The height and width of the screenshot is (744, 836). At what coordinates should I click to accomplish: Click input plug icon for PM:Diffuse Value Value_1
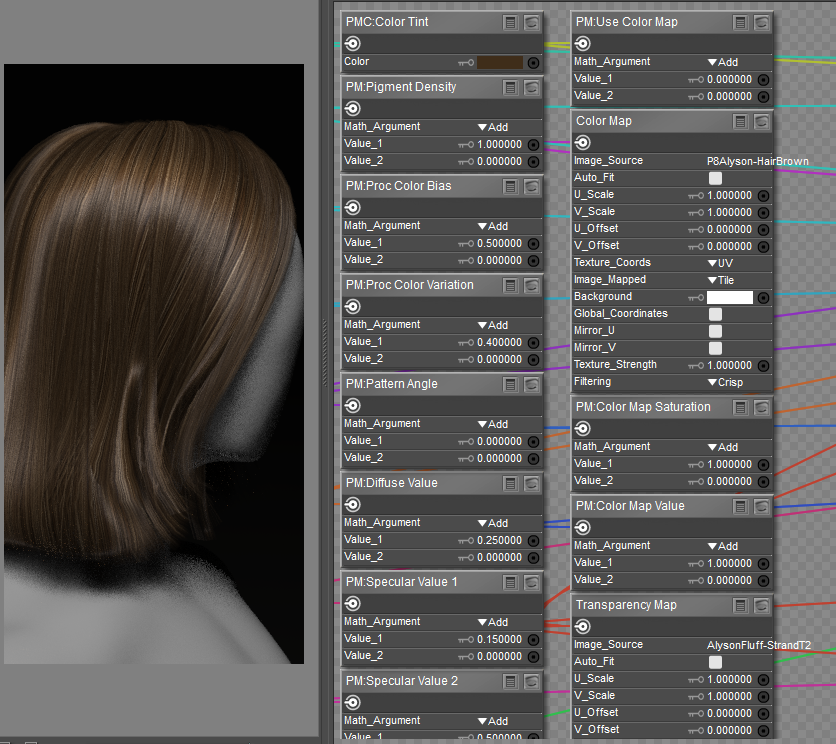pos(533,540)
